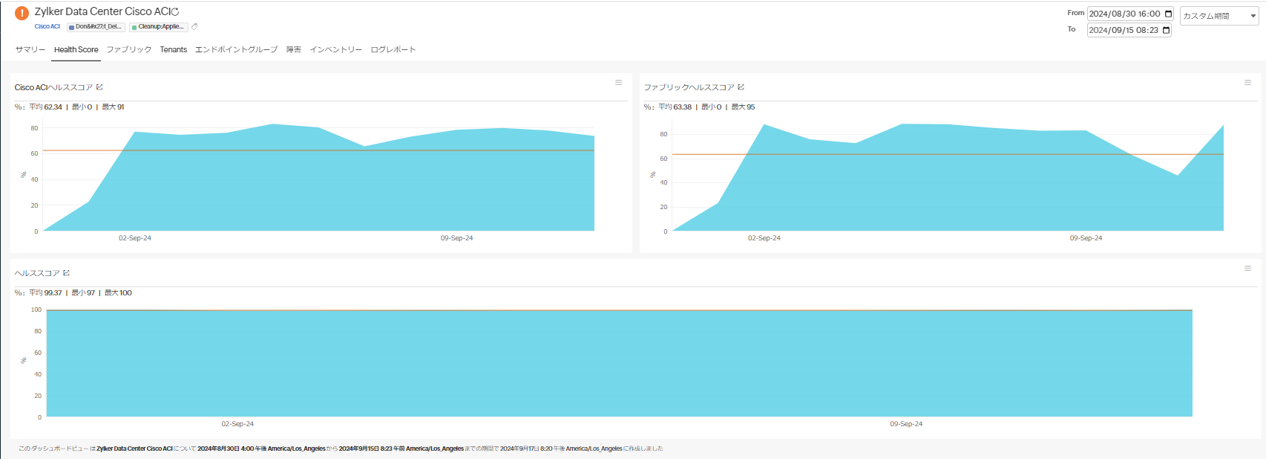Image resolution: width=1266 pixels, height=459 pixels.
Task: Click 02-Sep-24 label on ファブリック chart
Action: [764, 238]
